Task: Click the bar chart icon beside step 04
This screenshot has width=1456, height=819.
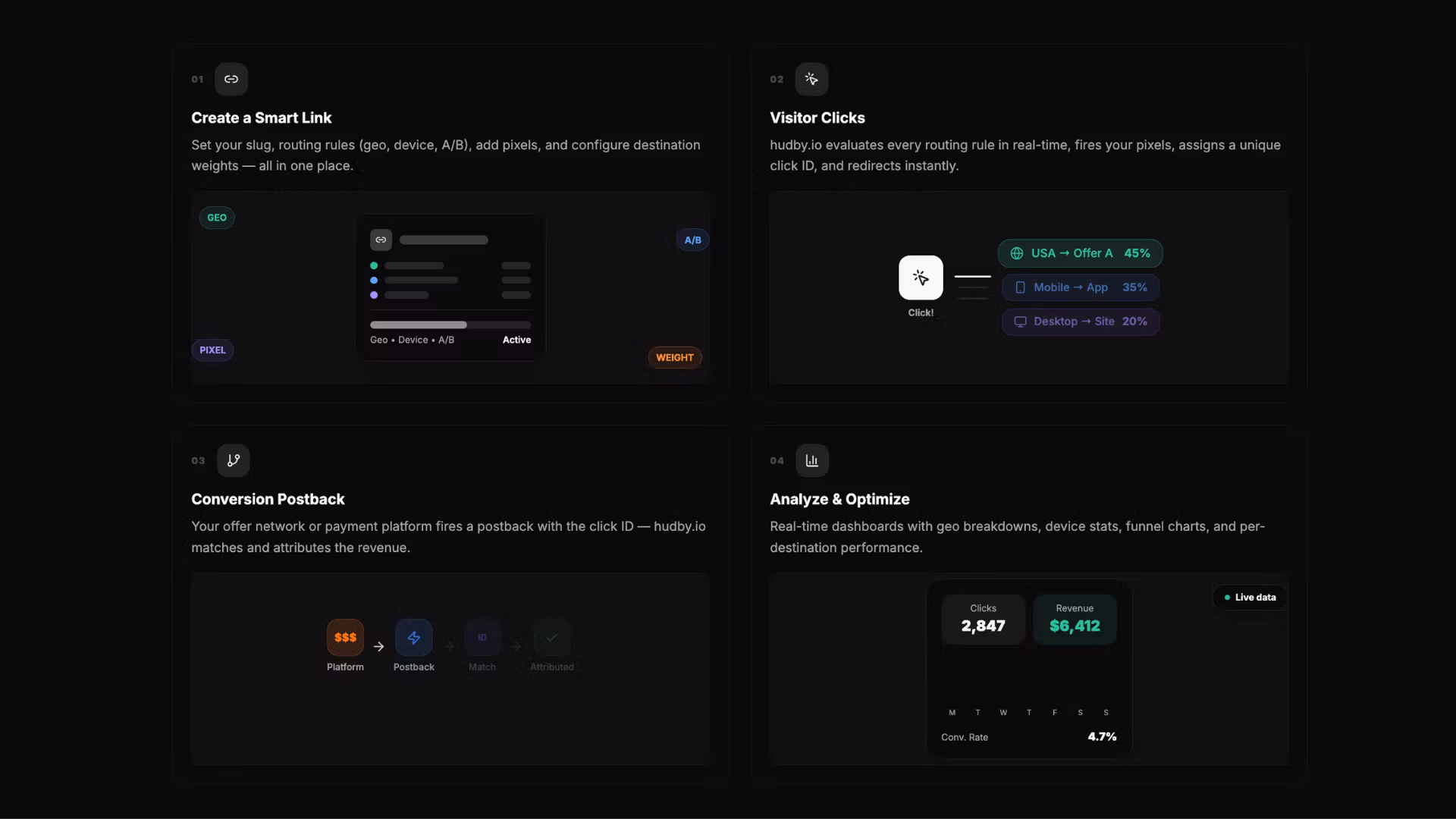Action: pos(812,460)
